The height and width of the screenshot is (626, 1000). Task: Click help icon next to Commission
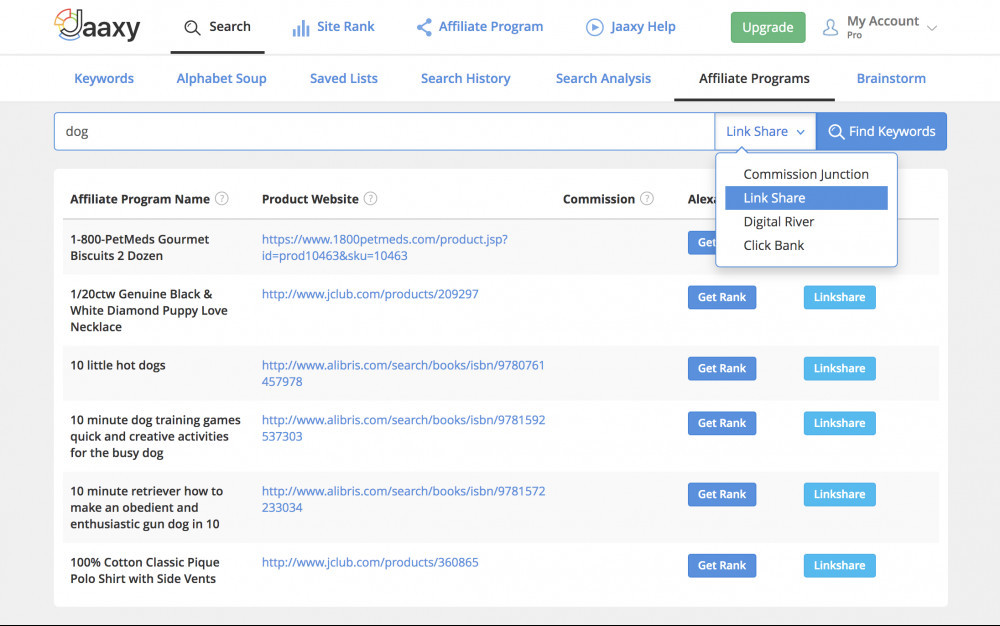pos(647,198)
